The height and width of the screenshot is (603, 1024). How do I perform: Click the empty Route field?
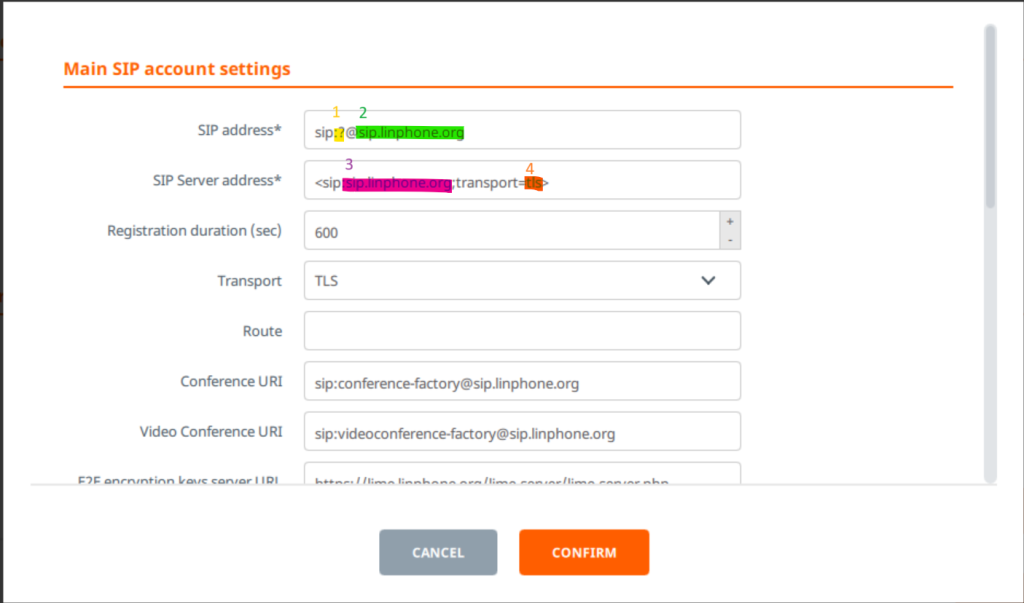click(521, 331)
